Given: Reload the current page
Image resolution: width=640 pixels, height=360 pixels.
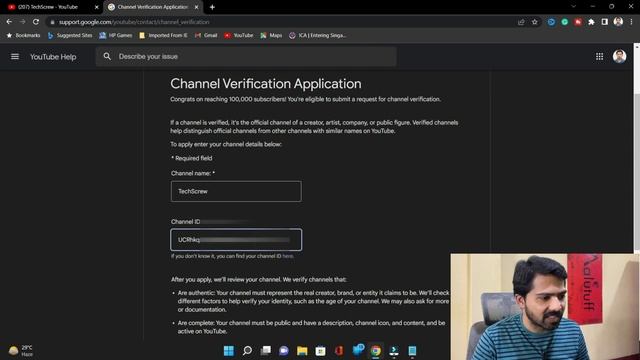Looking at the screenshot, I should point(36,22).
